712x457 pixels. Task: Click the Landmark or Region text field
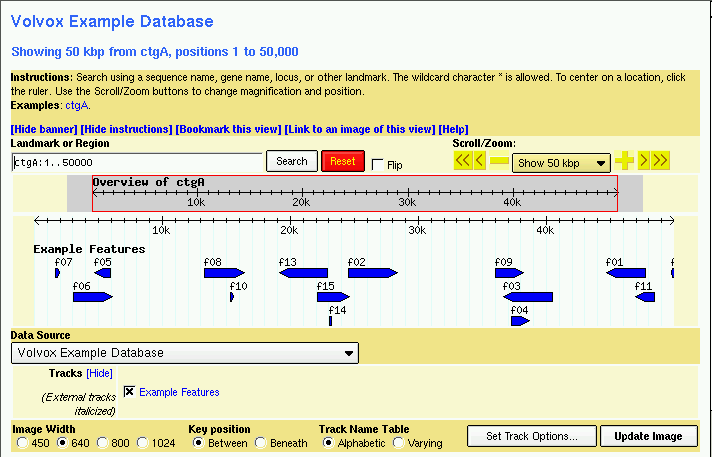pos(137,162)
